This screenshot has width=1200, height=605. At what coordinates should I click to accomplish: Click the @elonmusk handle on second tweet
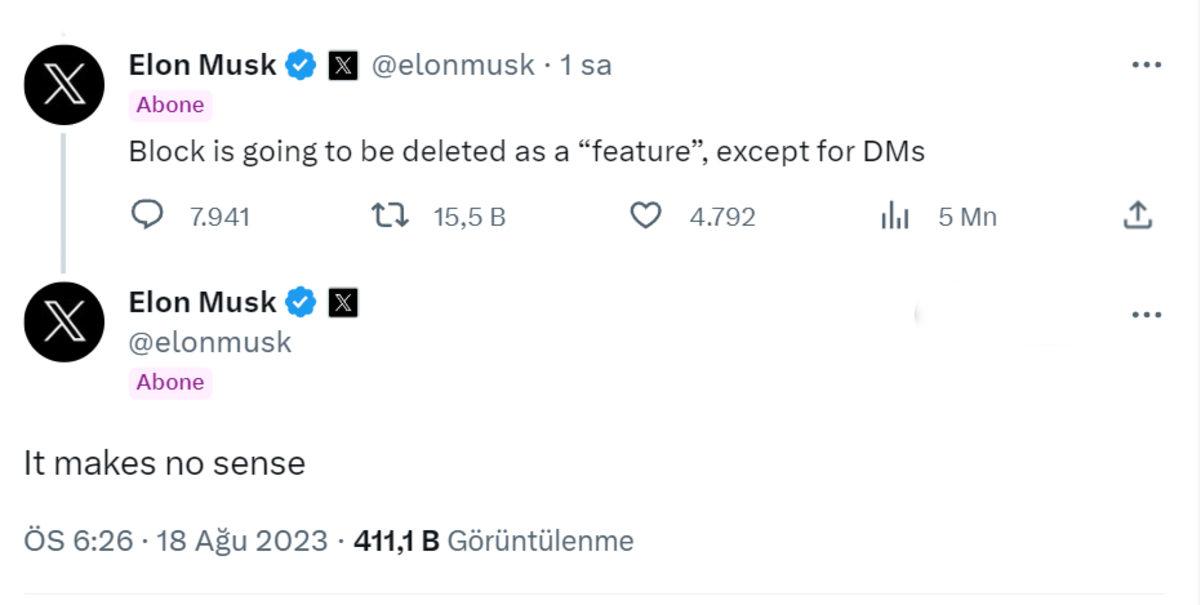pyautogui.click(x=210, y=342)
